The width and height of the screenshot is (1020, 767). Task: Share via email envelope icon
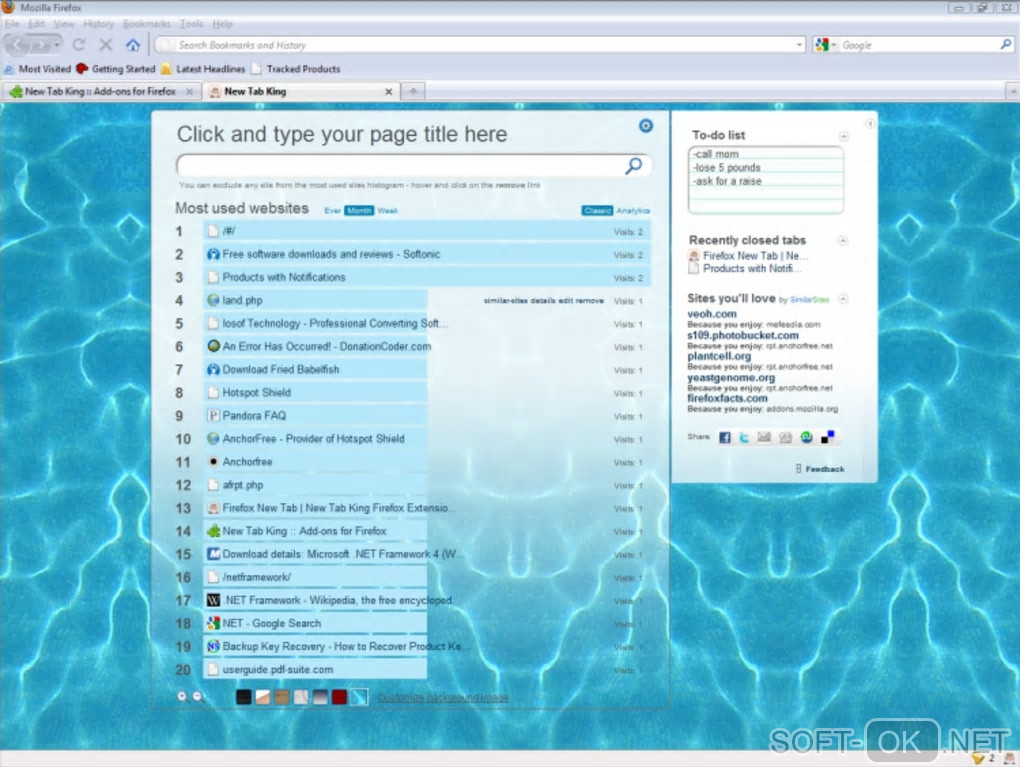click(764, 437)
